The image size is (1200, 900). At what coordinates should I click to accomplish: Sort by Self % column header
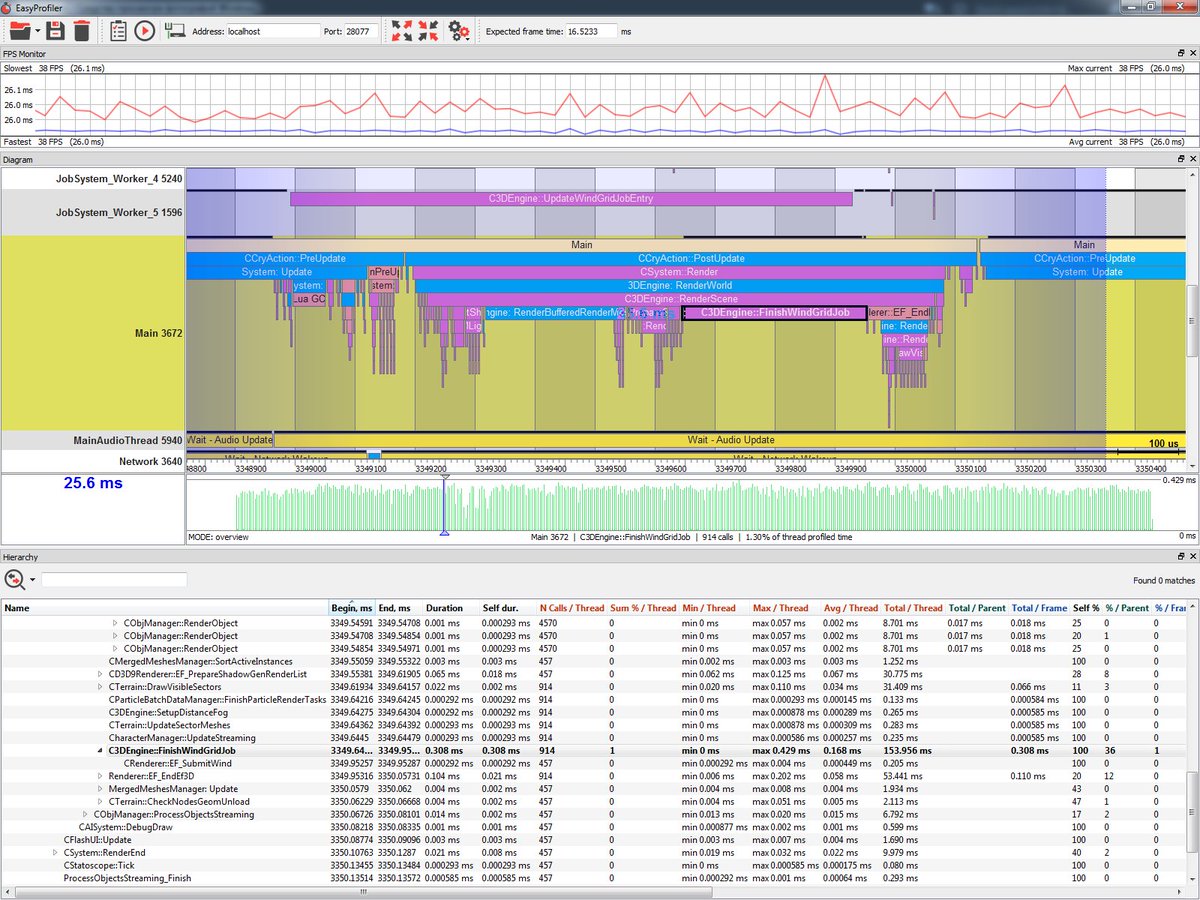[1085, 608]
